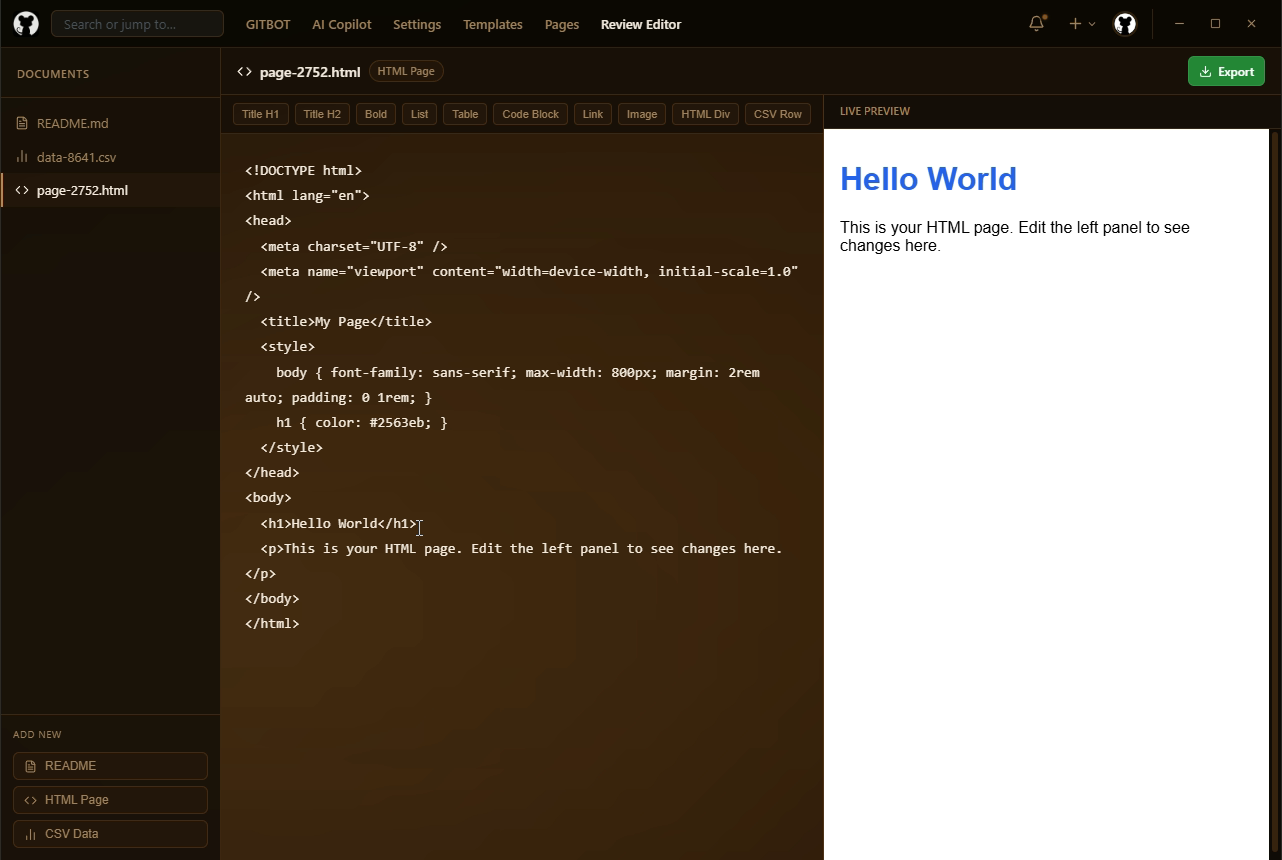
Task: Click the GitHub logo icon in the top-left
Action: pyautogui.click(x=25, y=23)
